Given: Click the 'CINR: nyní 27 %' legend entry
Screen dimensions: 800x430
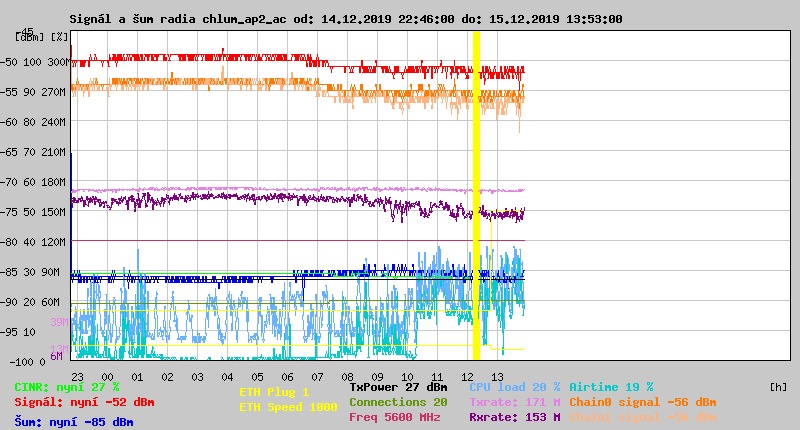Looking at the screenshot, I should 67,387.
